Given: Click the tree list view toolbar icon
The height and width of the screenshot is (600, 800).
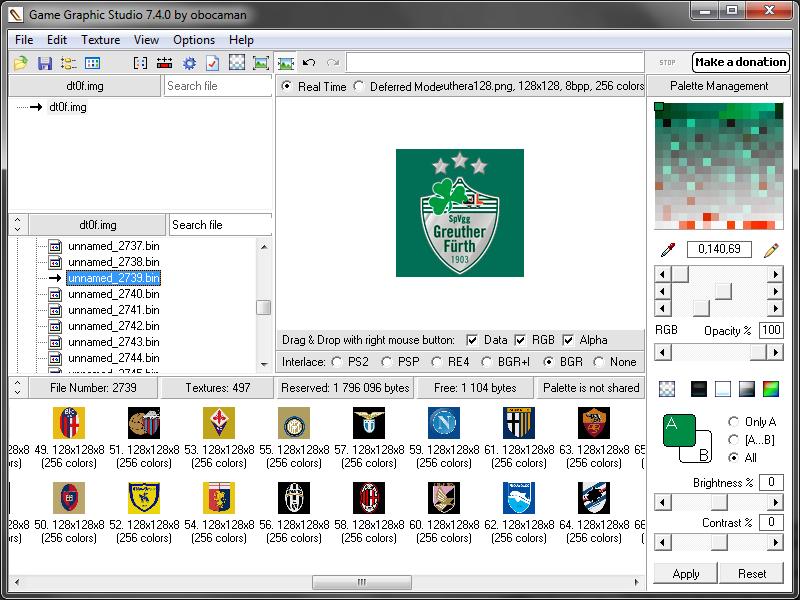Looking at the screenshot, I should [68, 63].
